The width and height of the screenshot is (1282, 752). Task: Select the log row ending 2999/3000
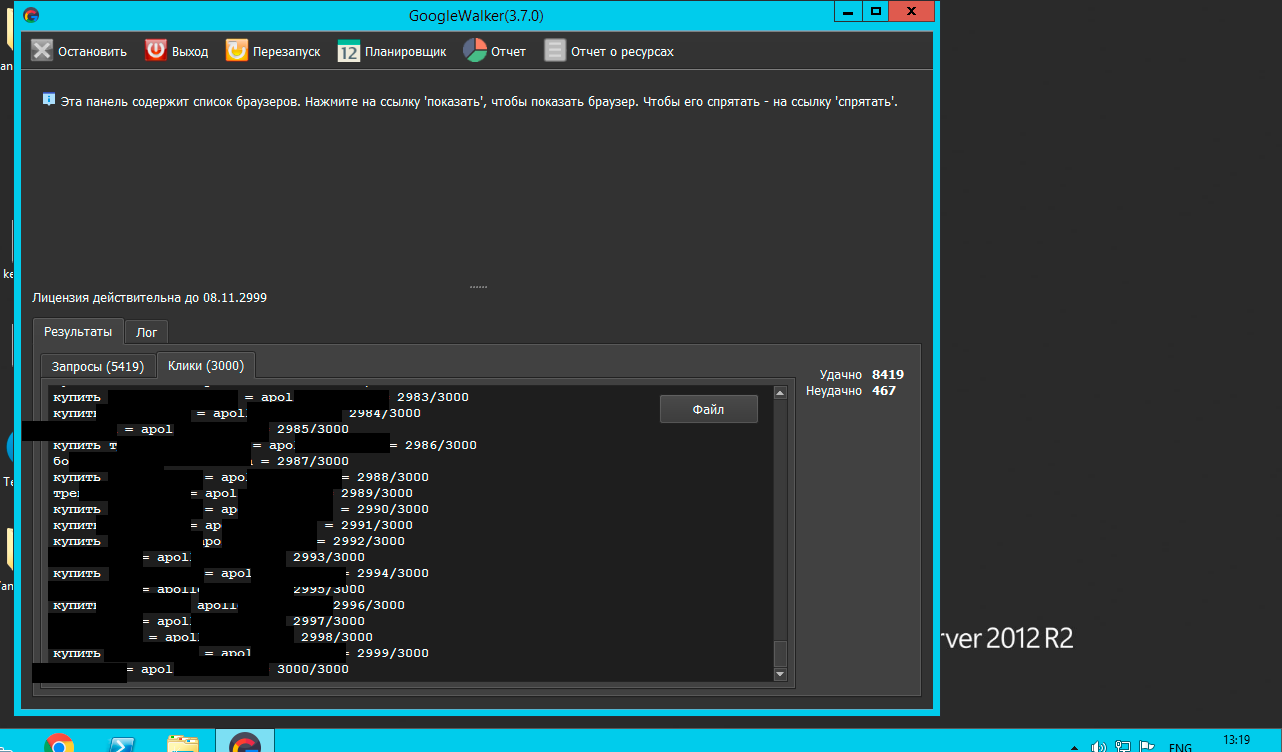(240, 653)
